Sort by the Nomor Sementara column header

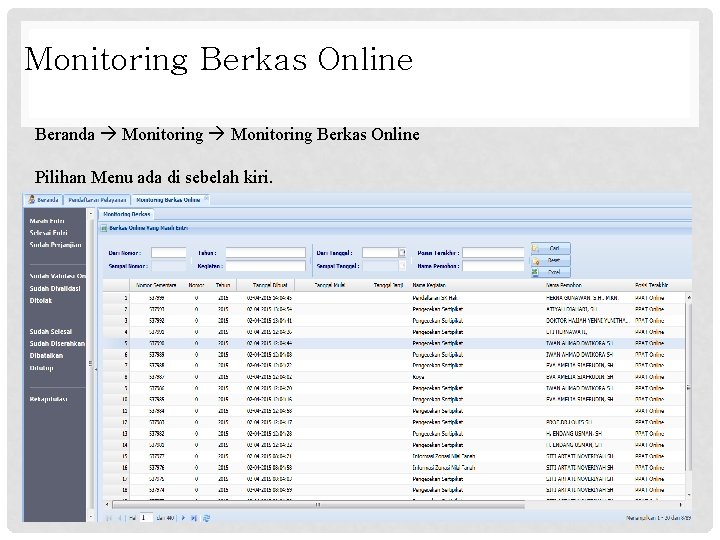coord(156,285)
